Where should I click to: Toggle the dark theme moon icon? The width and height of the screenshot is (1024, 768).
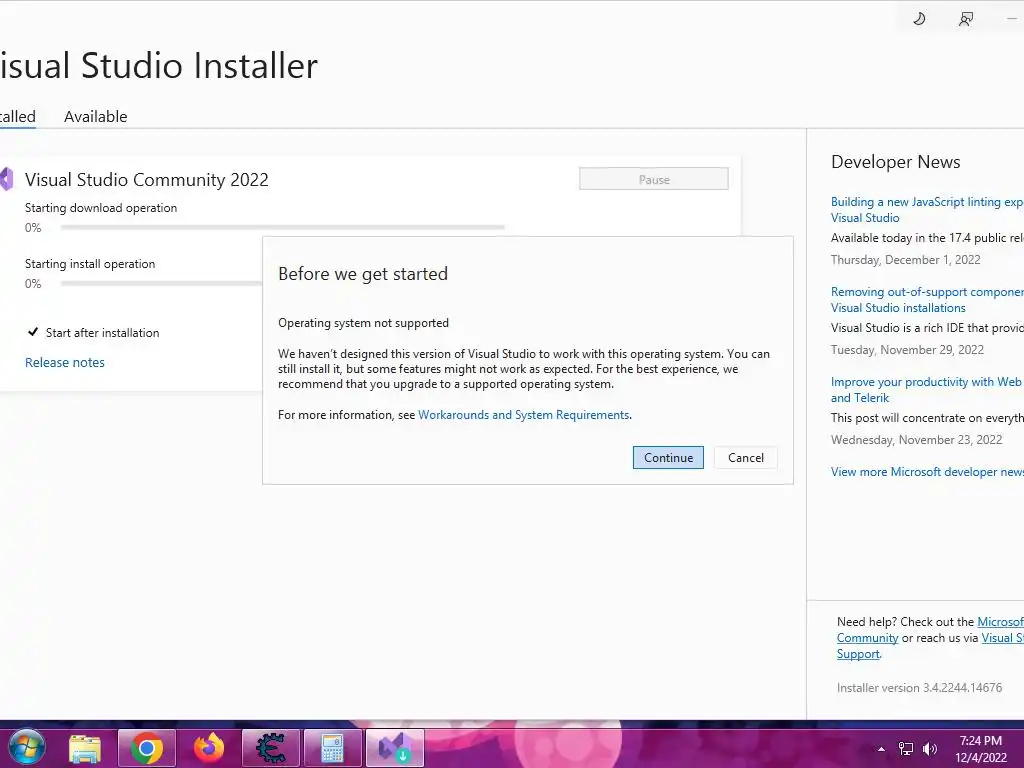tap(920, 18)
